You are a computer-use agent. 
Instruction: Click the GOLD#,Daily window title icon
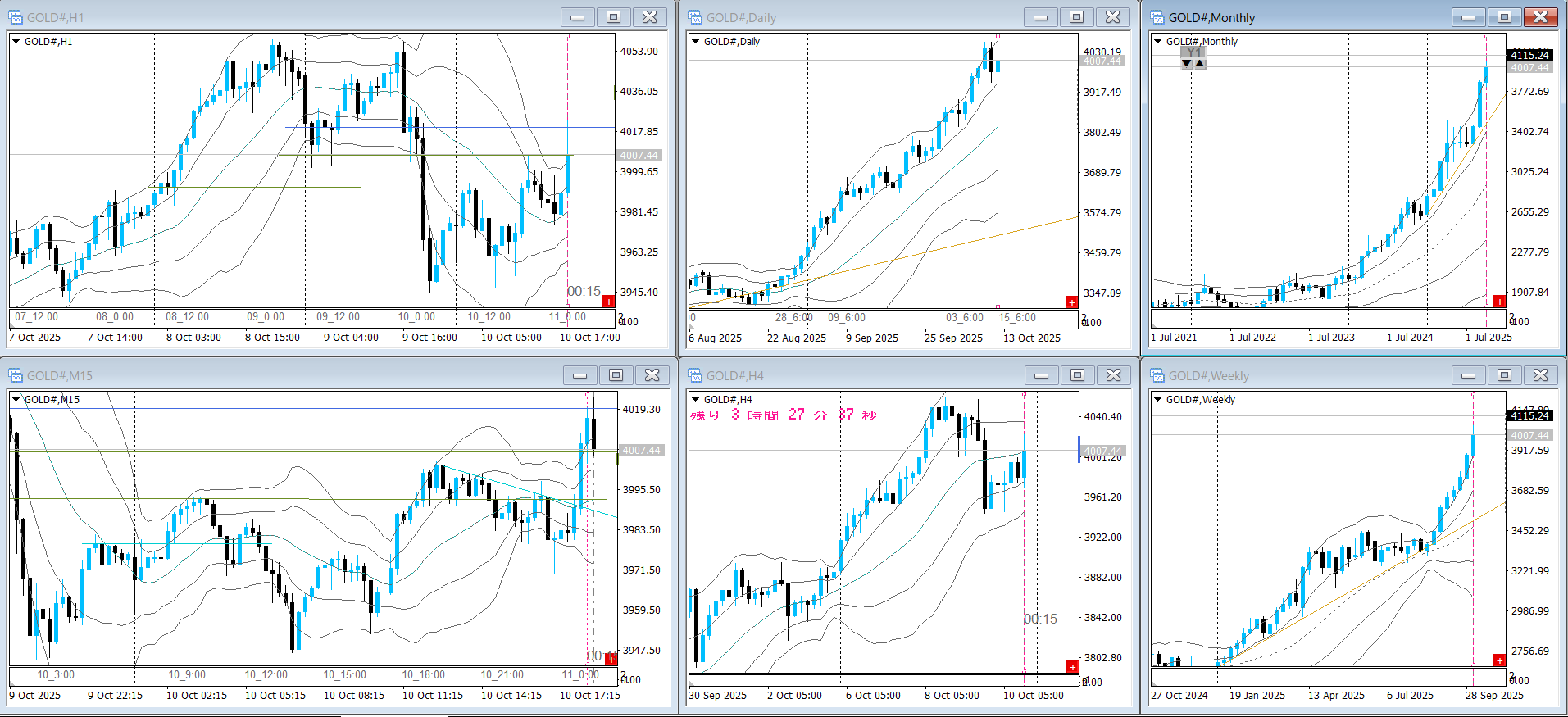pos(695,17)
